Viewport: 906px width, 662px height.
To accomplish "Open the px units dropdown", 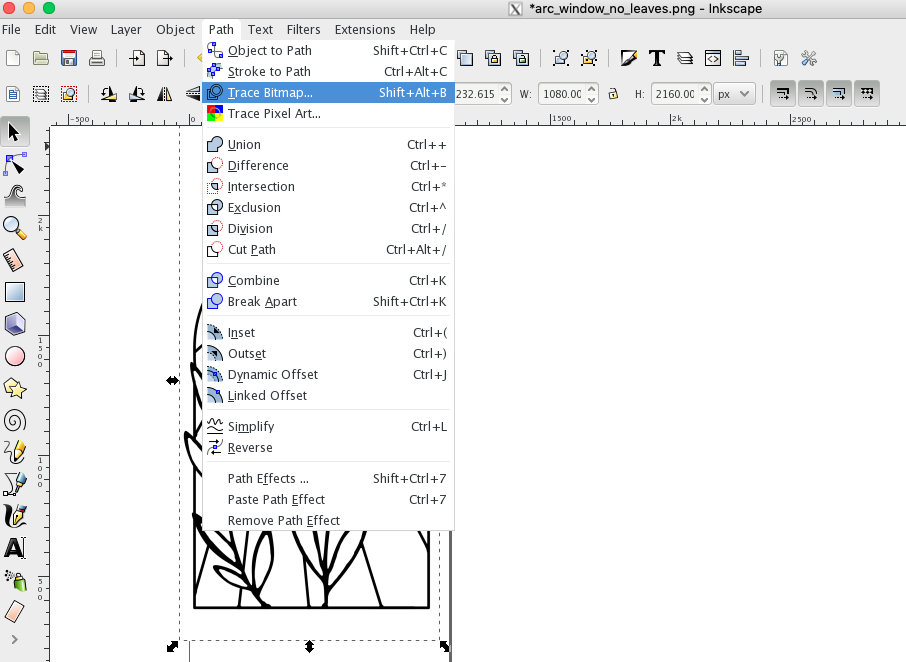I will click(x=735, y=93).
